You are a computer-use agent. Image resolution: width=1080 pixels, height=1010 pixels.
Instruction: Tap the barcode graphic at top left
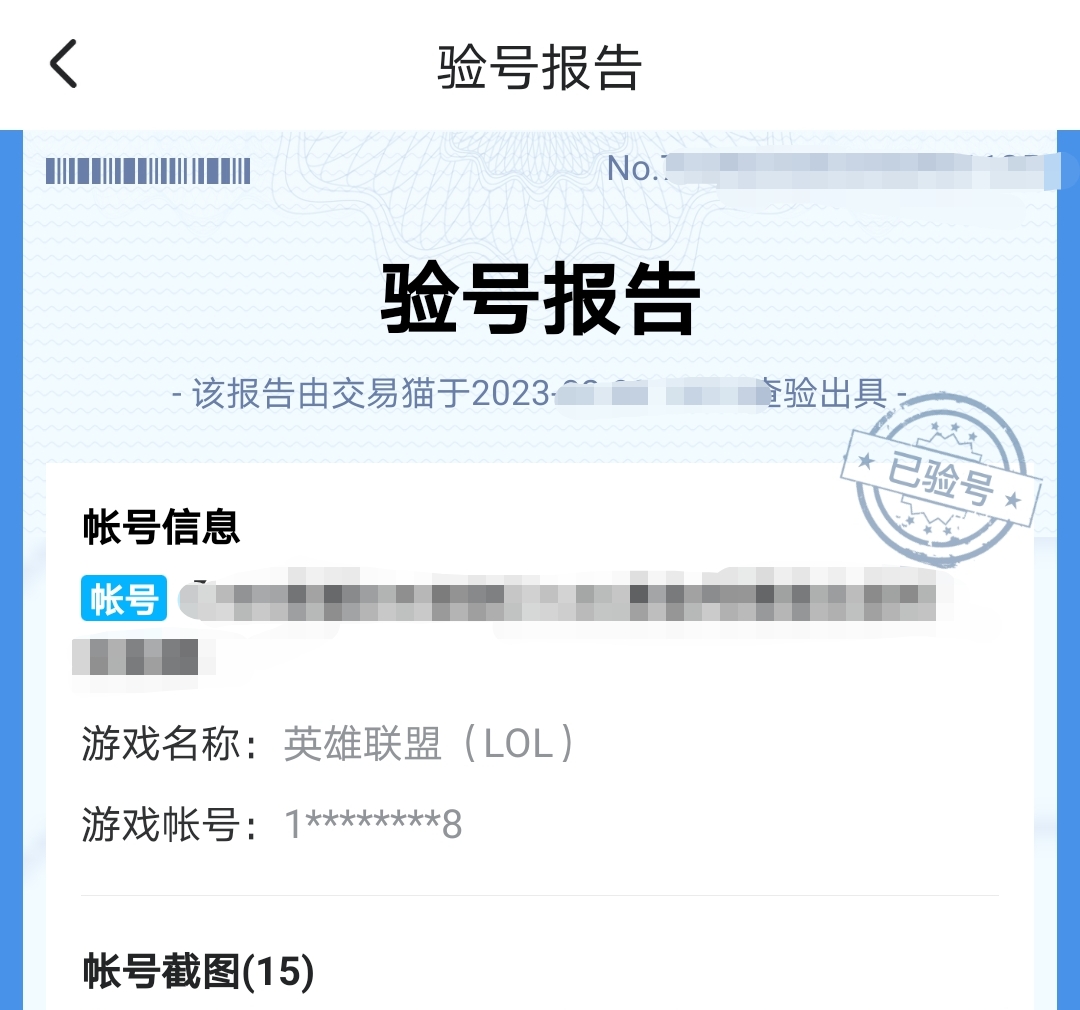[148, 171]
